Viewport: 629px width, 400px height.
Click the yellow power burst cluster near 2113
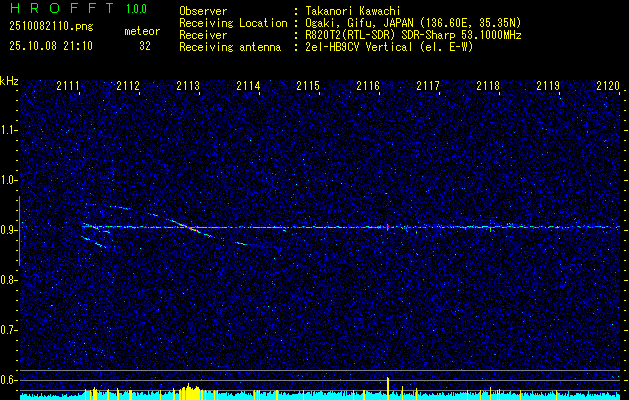click(x=189, y=392)
